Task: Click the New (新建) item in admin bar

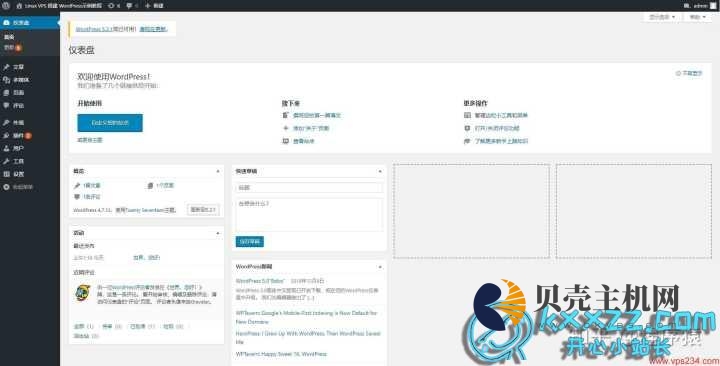Action: pos(154,6)
